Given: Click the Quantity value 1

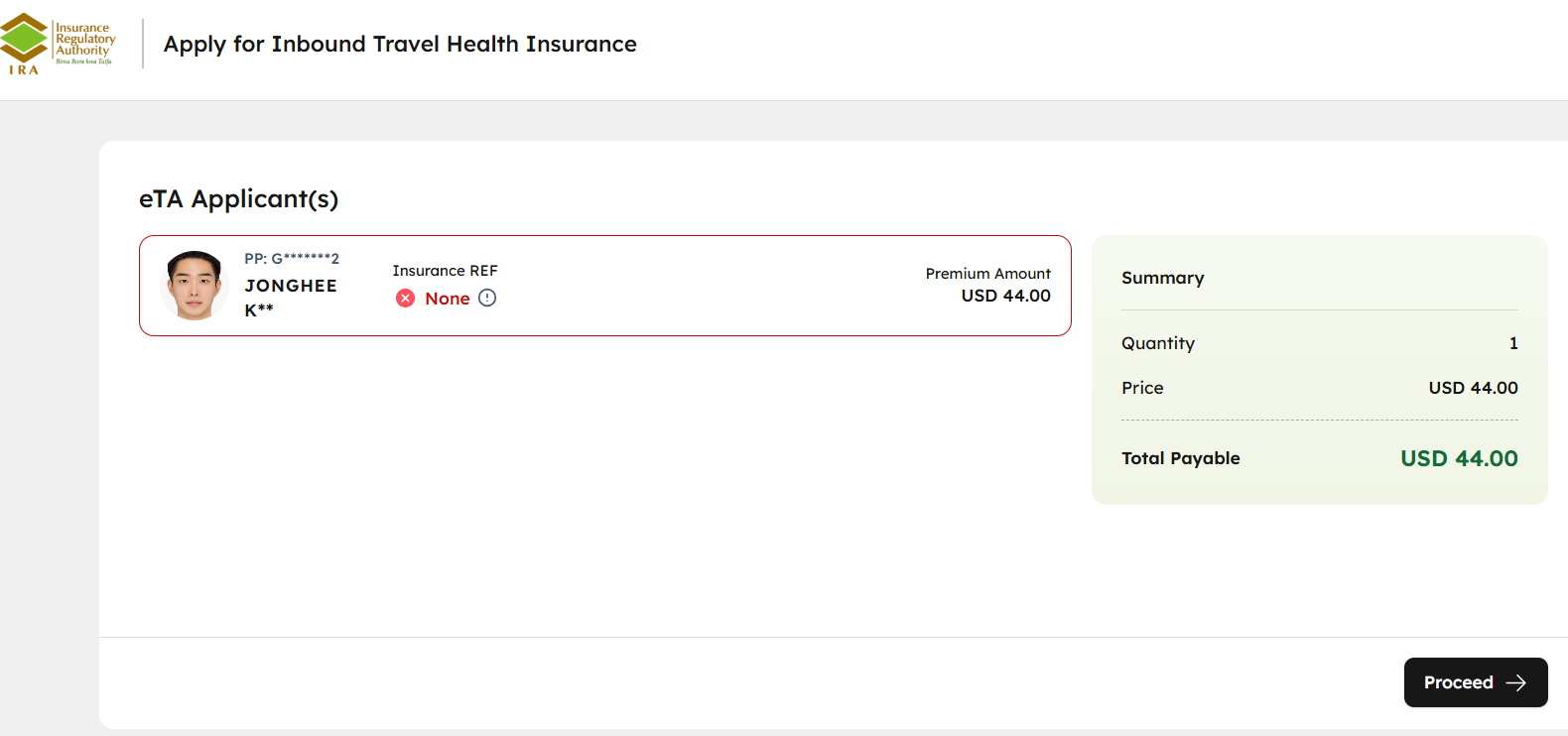Looking at the screenshot, I should tap(1513, 343).
